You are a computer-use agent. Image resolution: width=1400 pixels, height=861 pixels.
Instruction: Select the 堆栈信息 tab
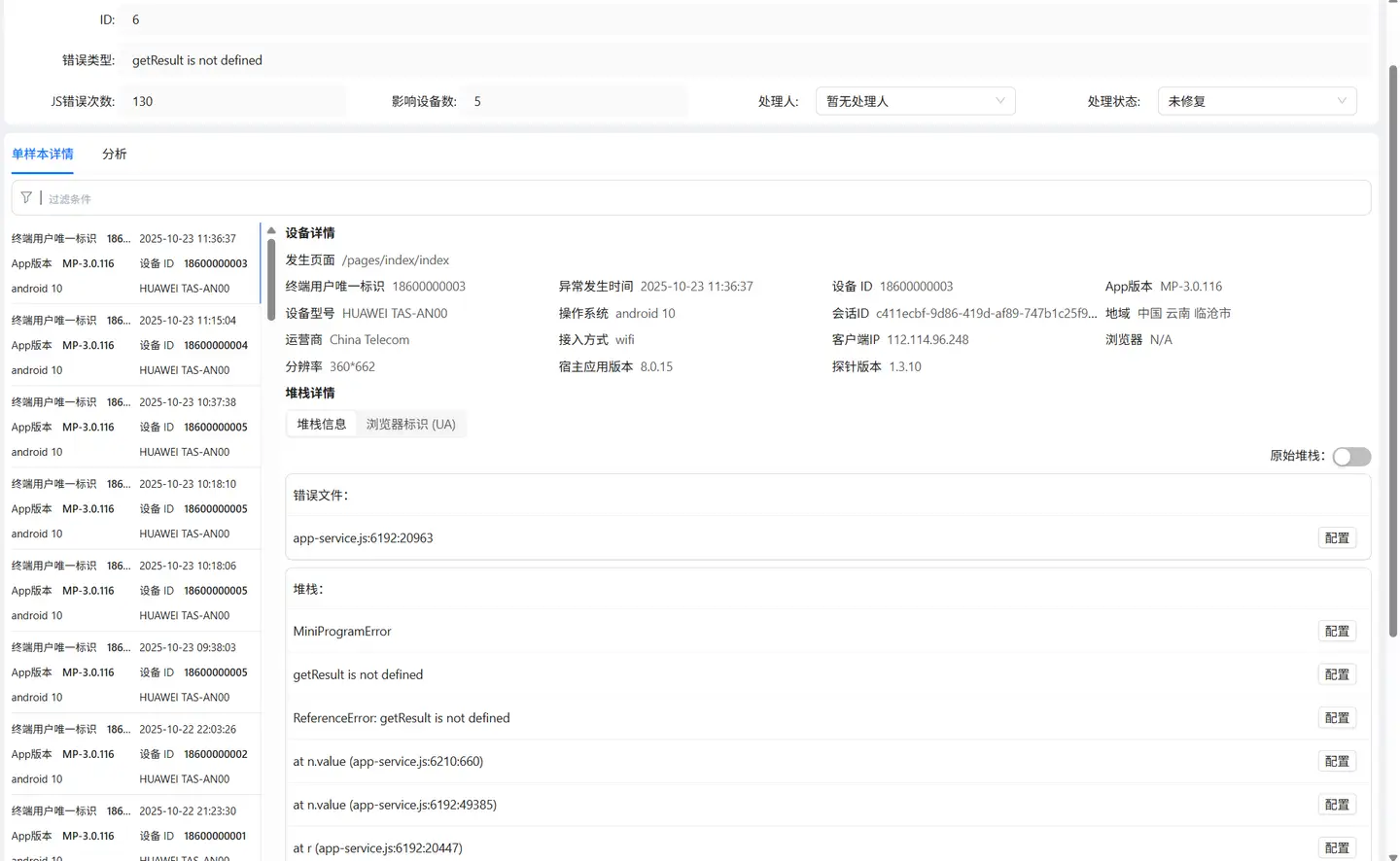point(322,425)
